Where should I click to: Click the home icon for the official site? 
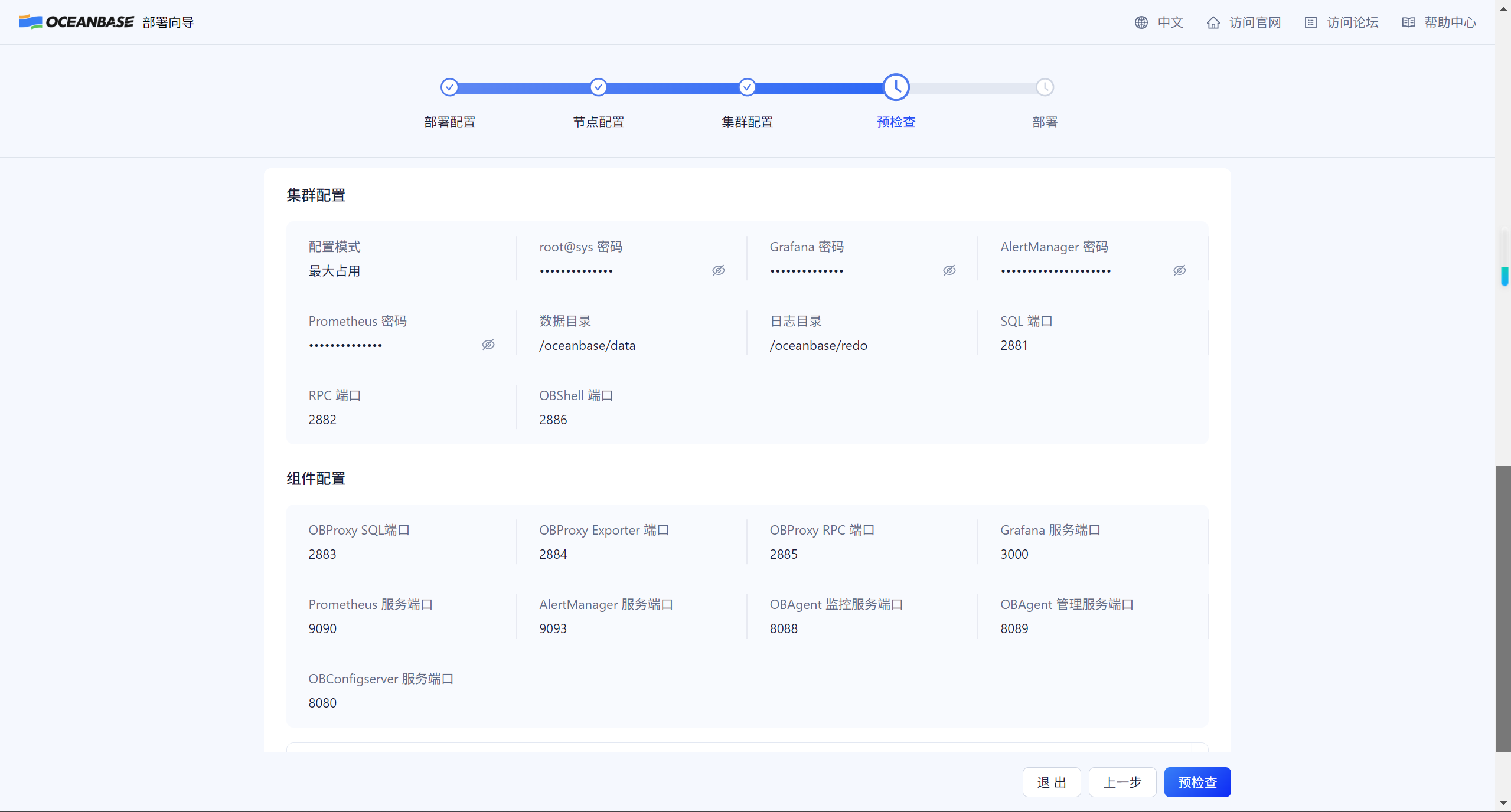click(1213, 22)
